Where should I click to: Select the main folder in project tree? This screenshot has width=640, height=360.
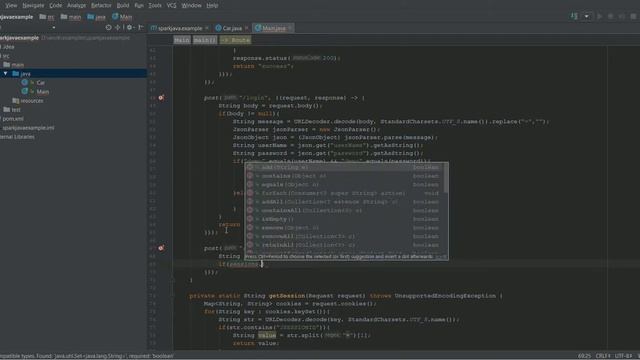pos(17,65)
